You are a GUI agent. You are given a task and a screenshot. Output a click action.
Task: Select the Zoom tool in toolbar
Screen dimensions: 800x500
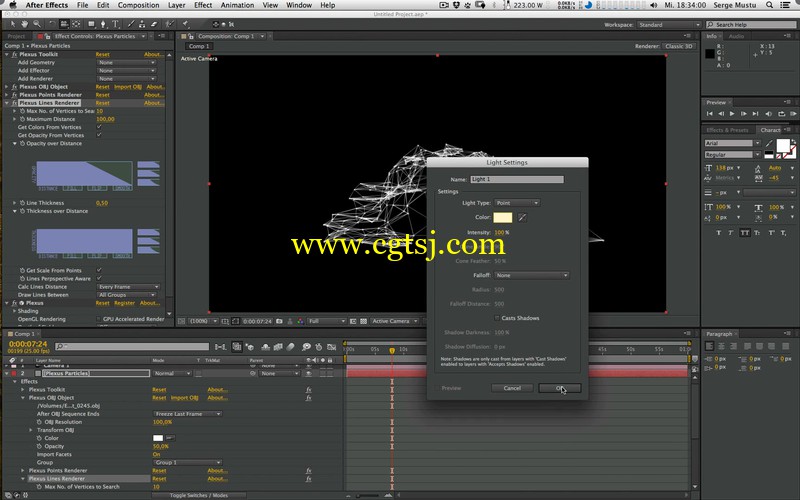click(x=36, y=24)
